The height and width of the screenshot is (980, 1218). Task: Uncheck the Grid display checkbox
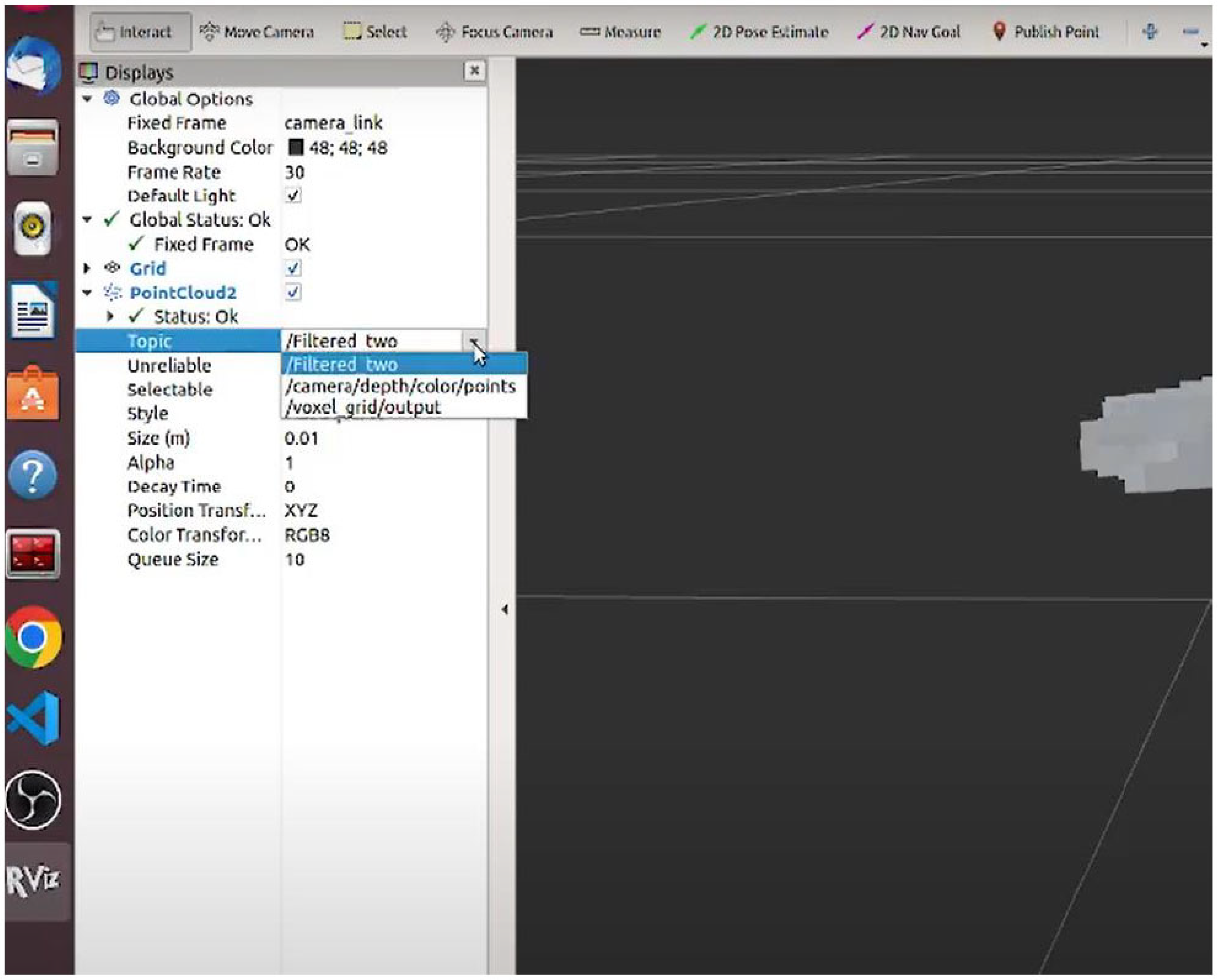(293, 268)
